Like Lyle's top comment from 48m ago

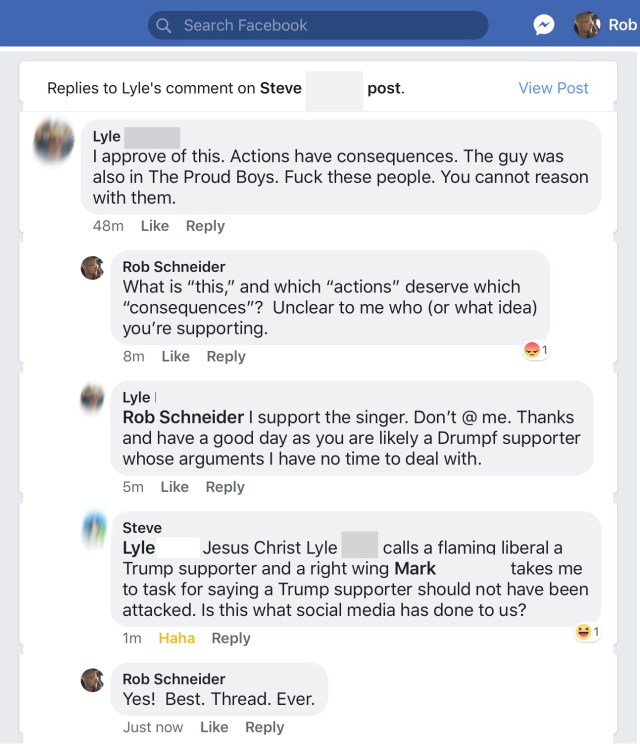click(x=155, y=226)
